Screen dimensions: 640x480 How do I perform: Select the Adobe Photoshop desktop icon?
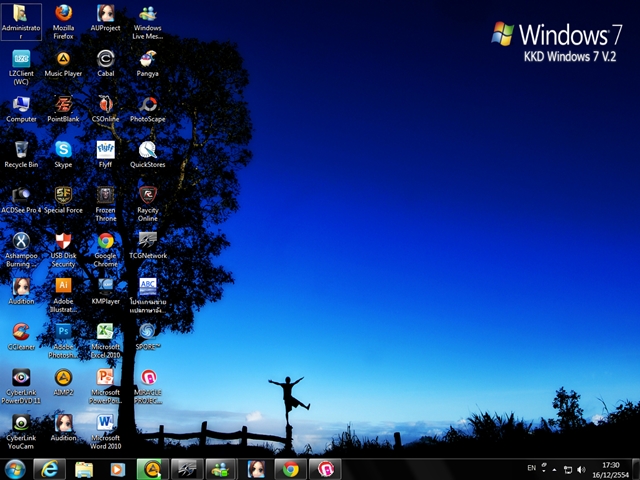tap(63, 341)
